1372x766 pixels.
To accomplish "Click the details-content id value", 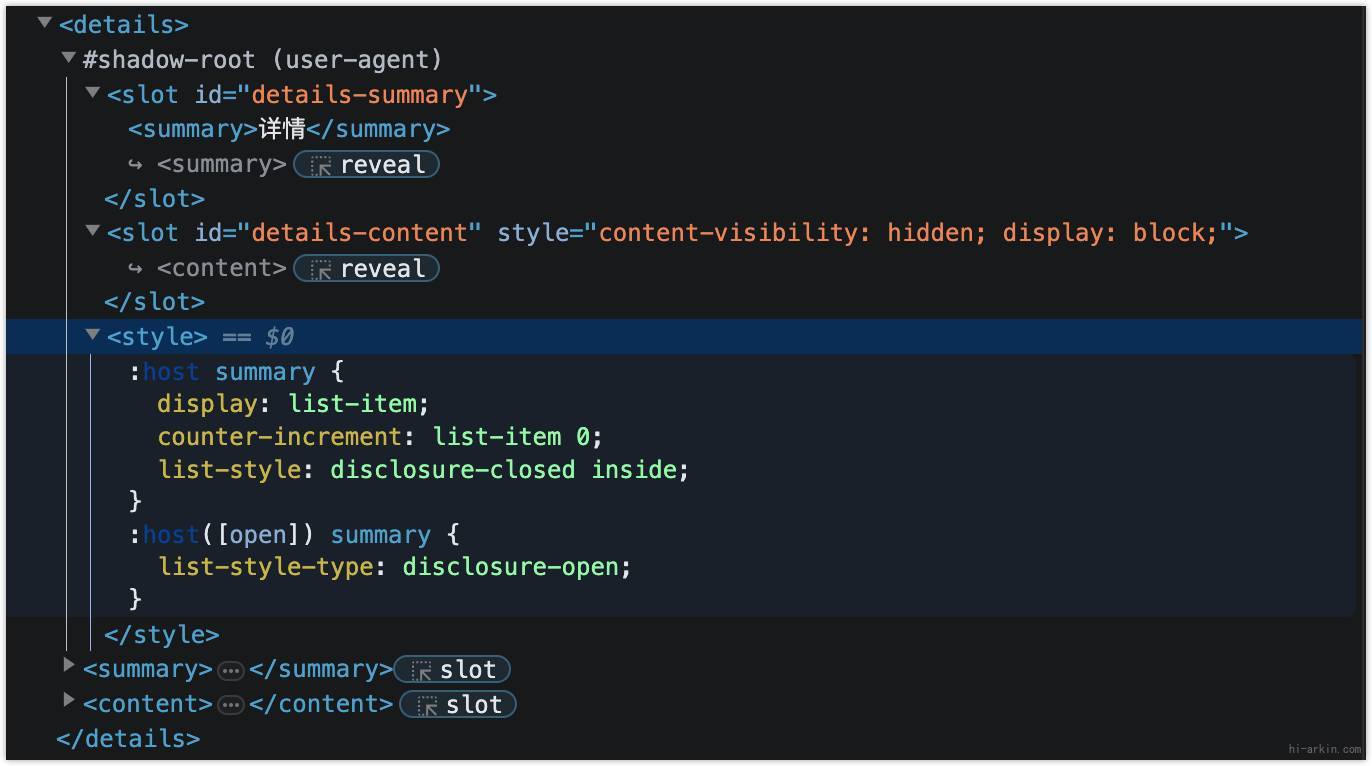I will 360,232.
